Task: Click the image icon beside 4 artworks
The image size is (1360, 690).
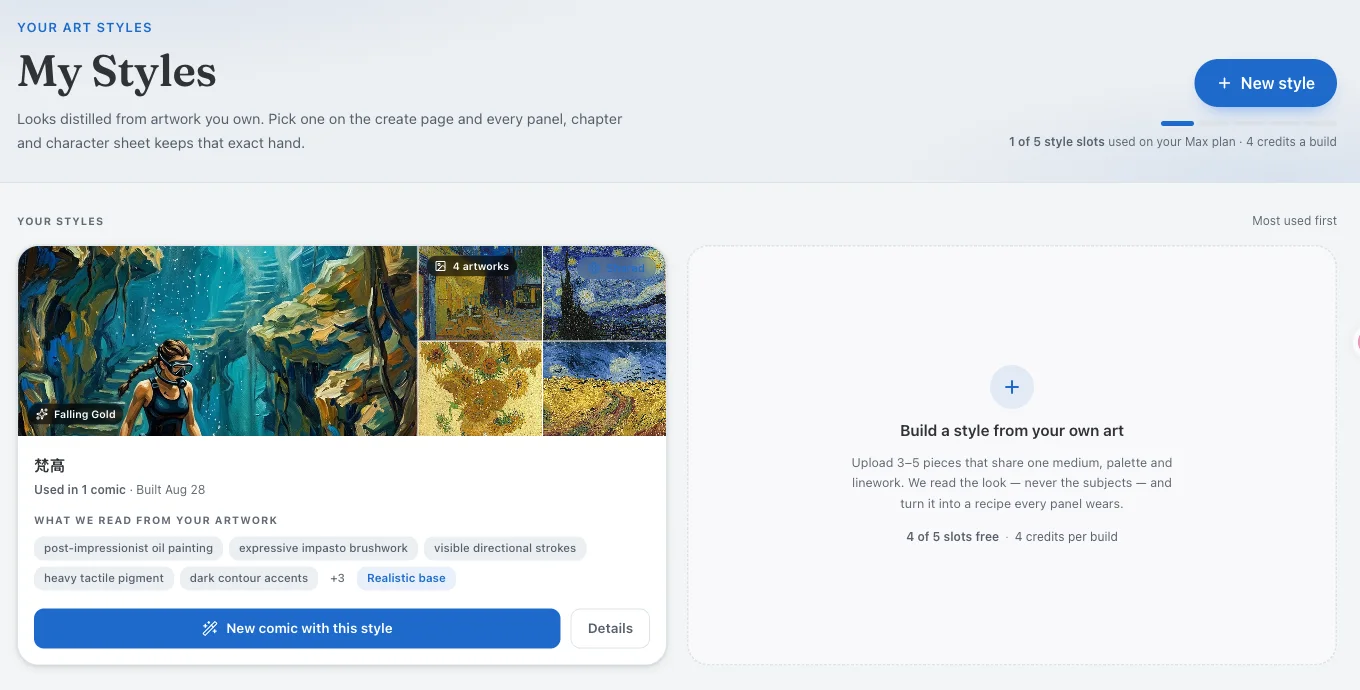Action: 441,266
